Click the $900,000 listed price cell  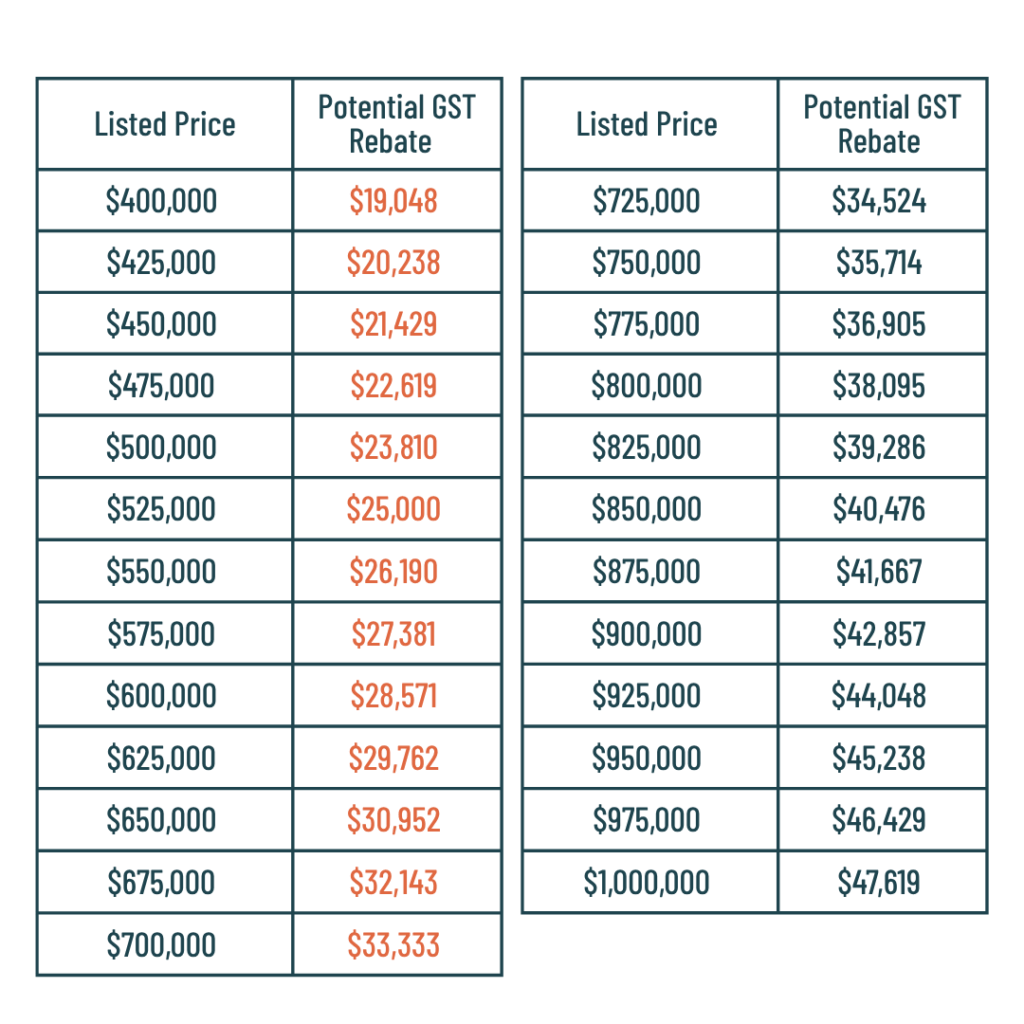(x=650, y=633)
